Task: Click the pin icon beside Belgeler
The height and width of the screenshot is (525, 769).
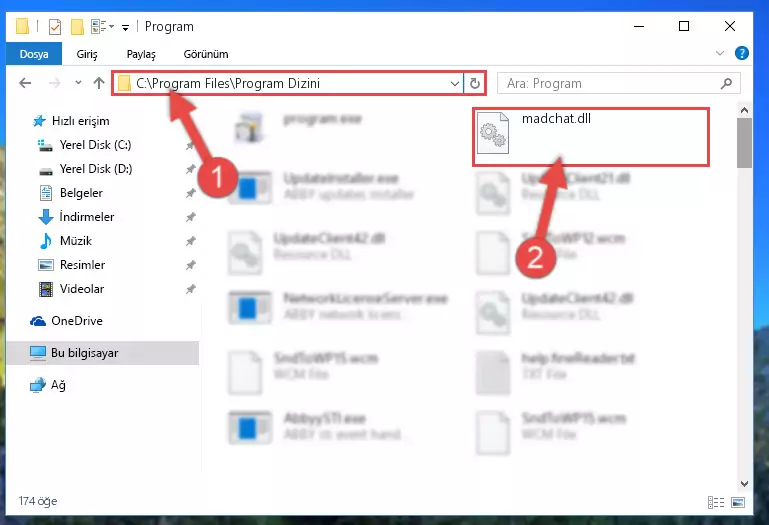Action: [190, 193]
